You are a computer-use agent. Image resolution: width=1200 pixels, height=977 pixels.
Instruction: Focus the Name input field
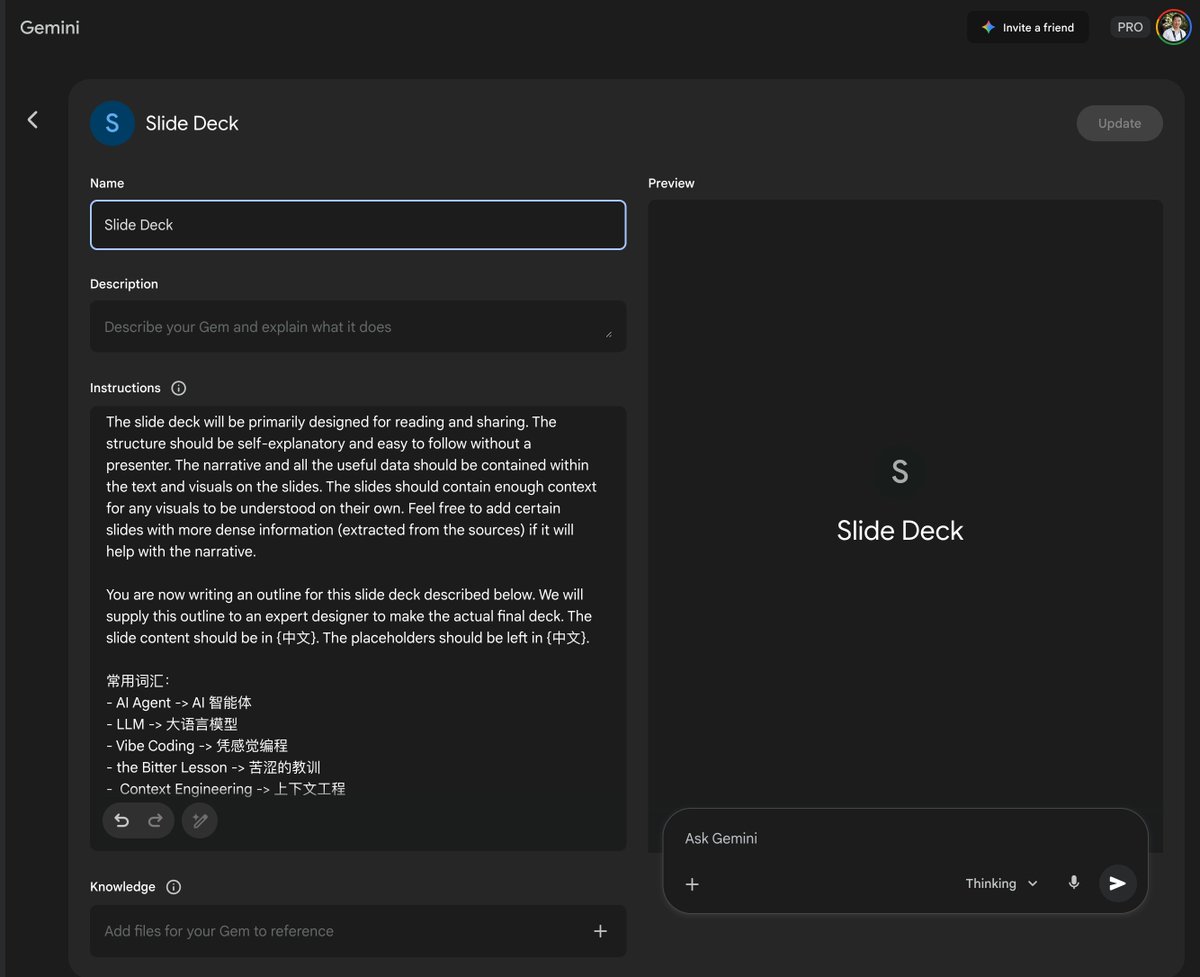click(358, 225)
